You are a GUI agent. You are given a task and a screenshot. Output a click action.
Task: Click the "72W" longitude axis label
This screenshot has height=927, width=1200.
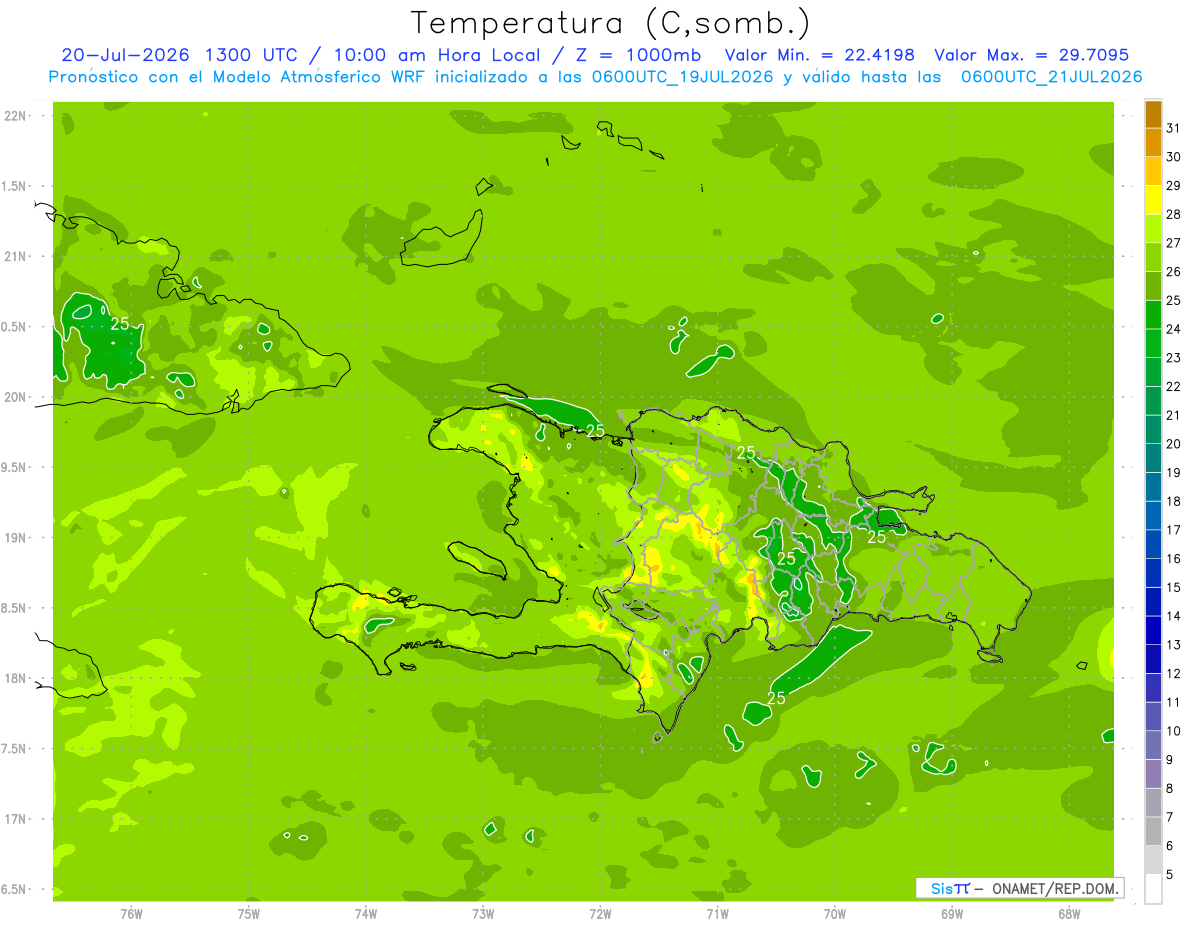(600, 913)
